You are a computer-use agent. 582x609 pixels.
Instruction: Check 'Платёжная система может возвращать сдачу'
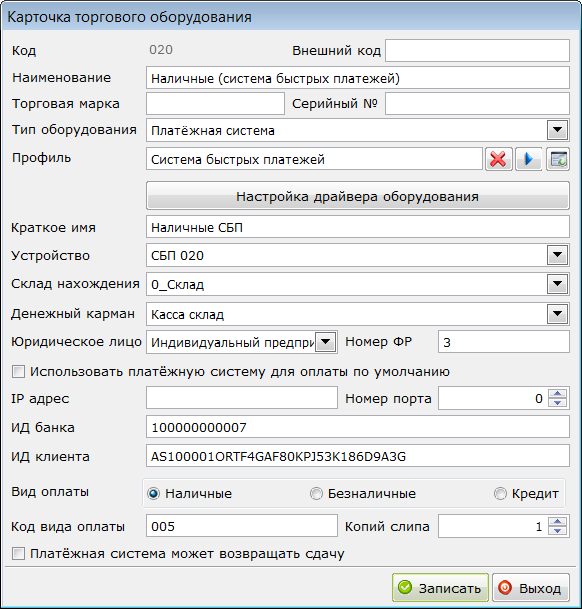tap(18, 553)
